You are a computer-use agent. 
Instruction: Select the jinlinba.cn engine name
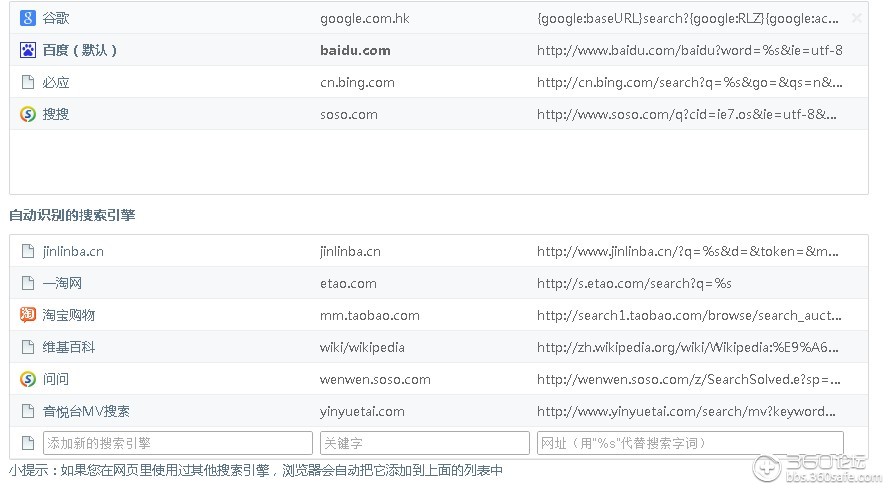click(73, 251)
